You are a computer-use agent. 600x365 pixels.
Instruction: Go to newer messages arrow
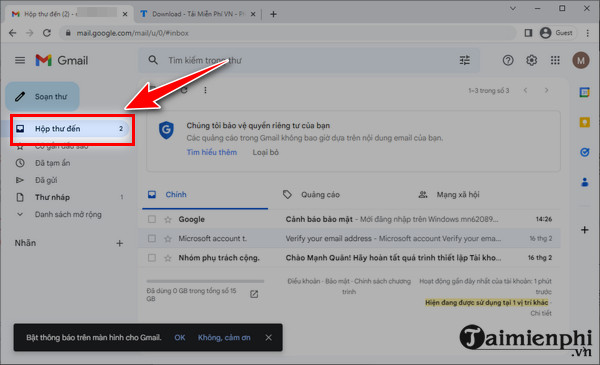pos(525,90)
